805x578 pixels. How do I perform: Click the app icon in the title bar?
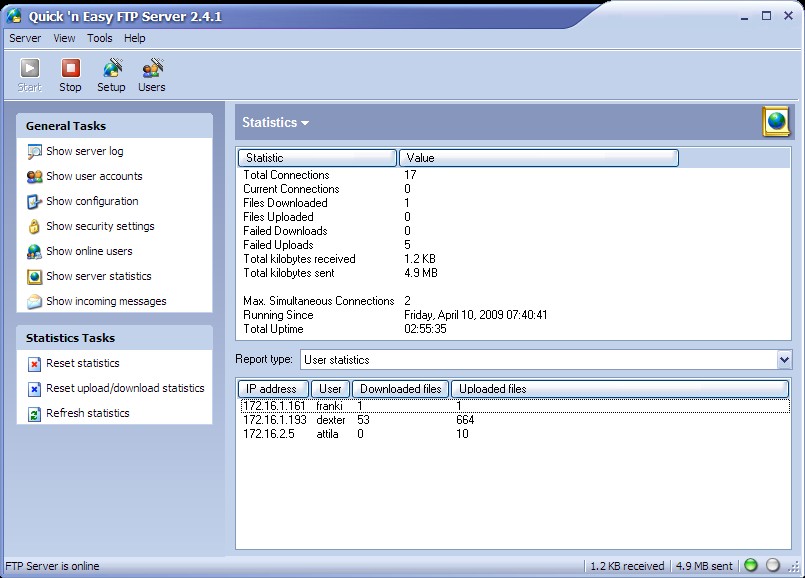coord(14,16)
